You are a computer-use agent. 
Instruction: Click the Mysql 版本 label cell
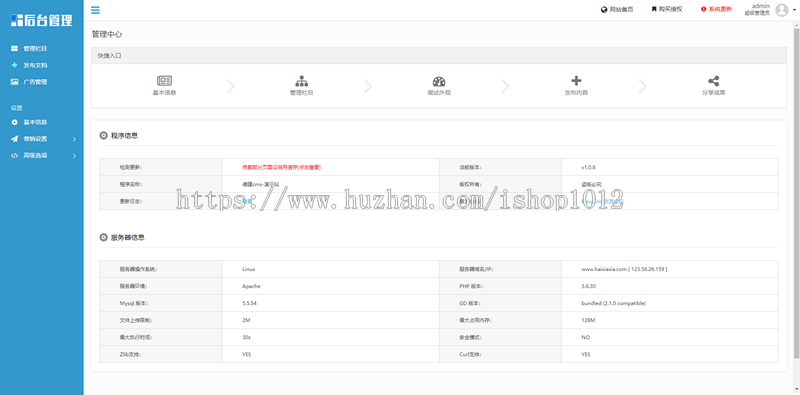point(161,303)
